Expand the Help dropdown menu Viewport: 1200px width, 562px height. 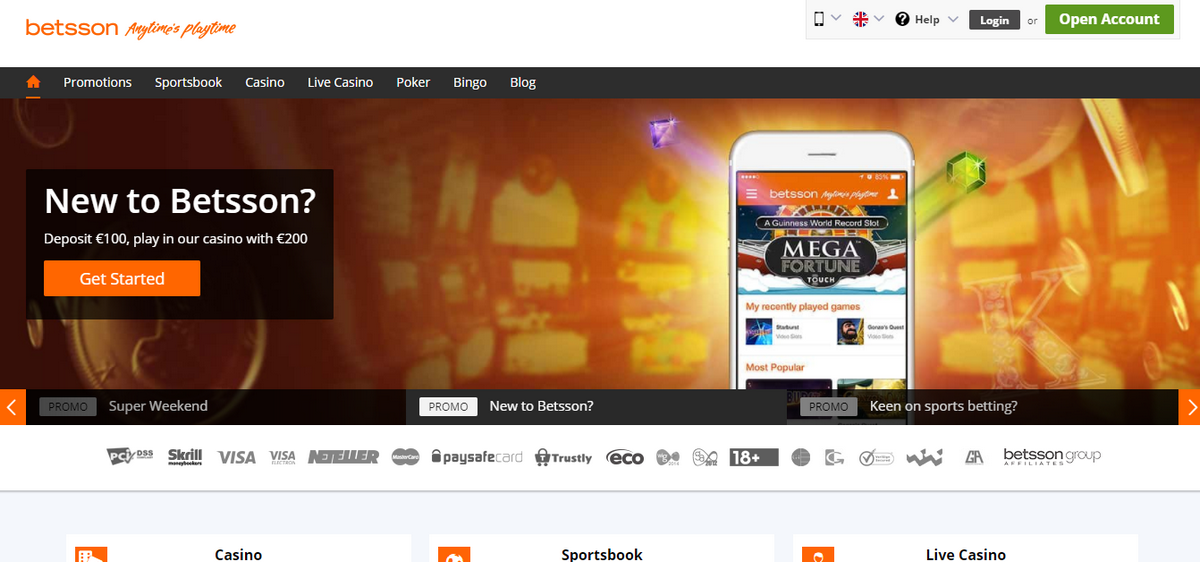pyautogui.click(x=926, y=19)
